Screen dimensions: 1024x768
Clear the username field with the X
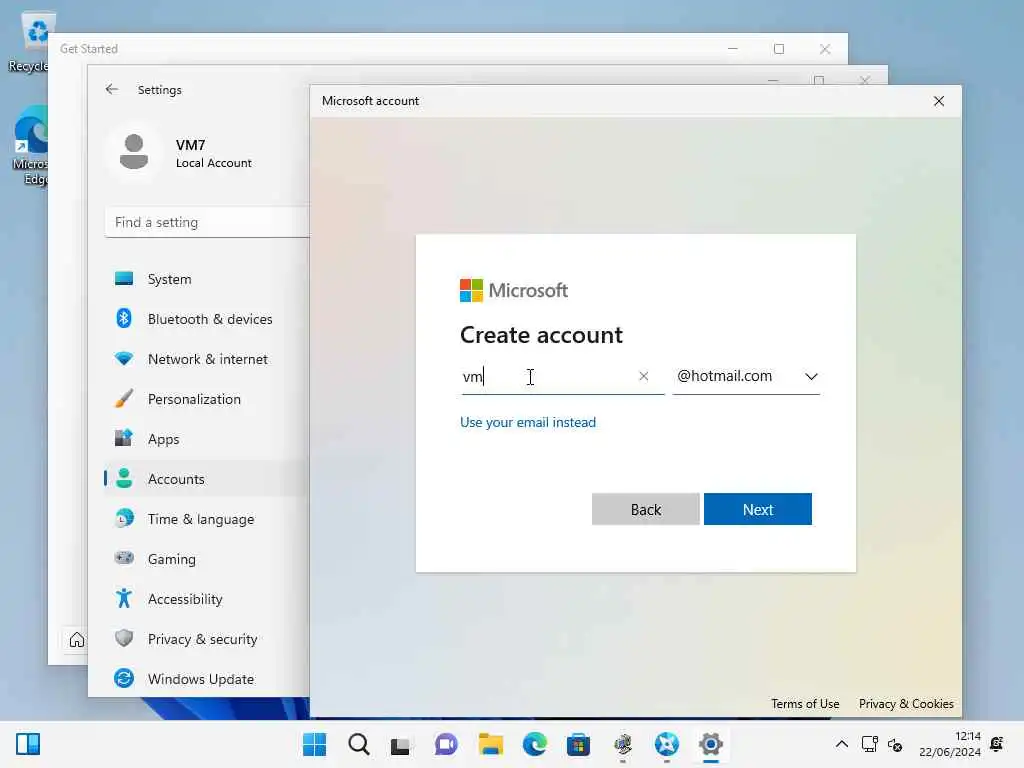(644, 376)
